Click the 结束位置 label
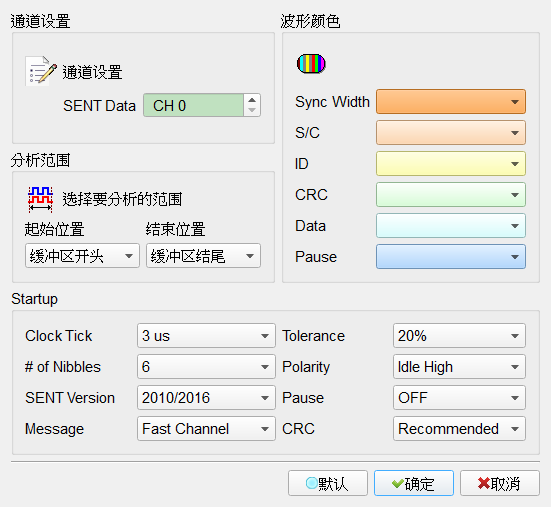This screenshot has width=551, height=507. [175, 229]
